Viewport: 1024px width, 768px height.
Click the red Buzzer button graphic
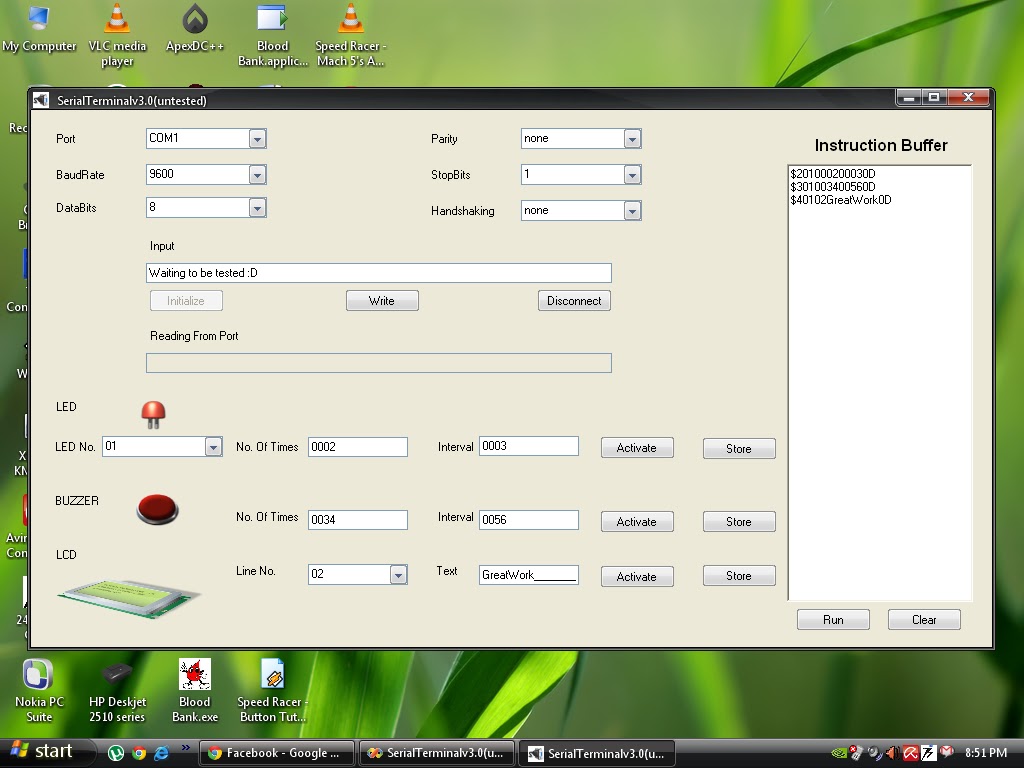pos(155,509)
